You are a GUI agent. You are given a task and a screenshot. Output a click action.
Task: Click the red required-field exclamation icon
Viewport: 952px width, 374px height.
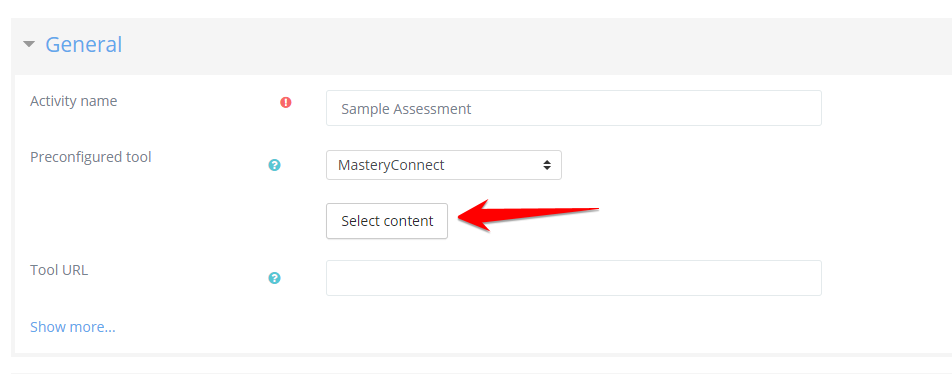[286, 103]
